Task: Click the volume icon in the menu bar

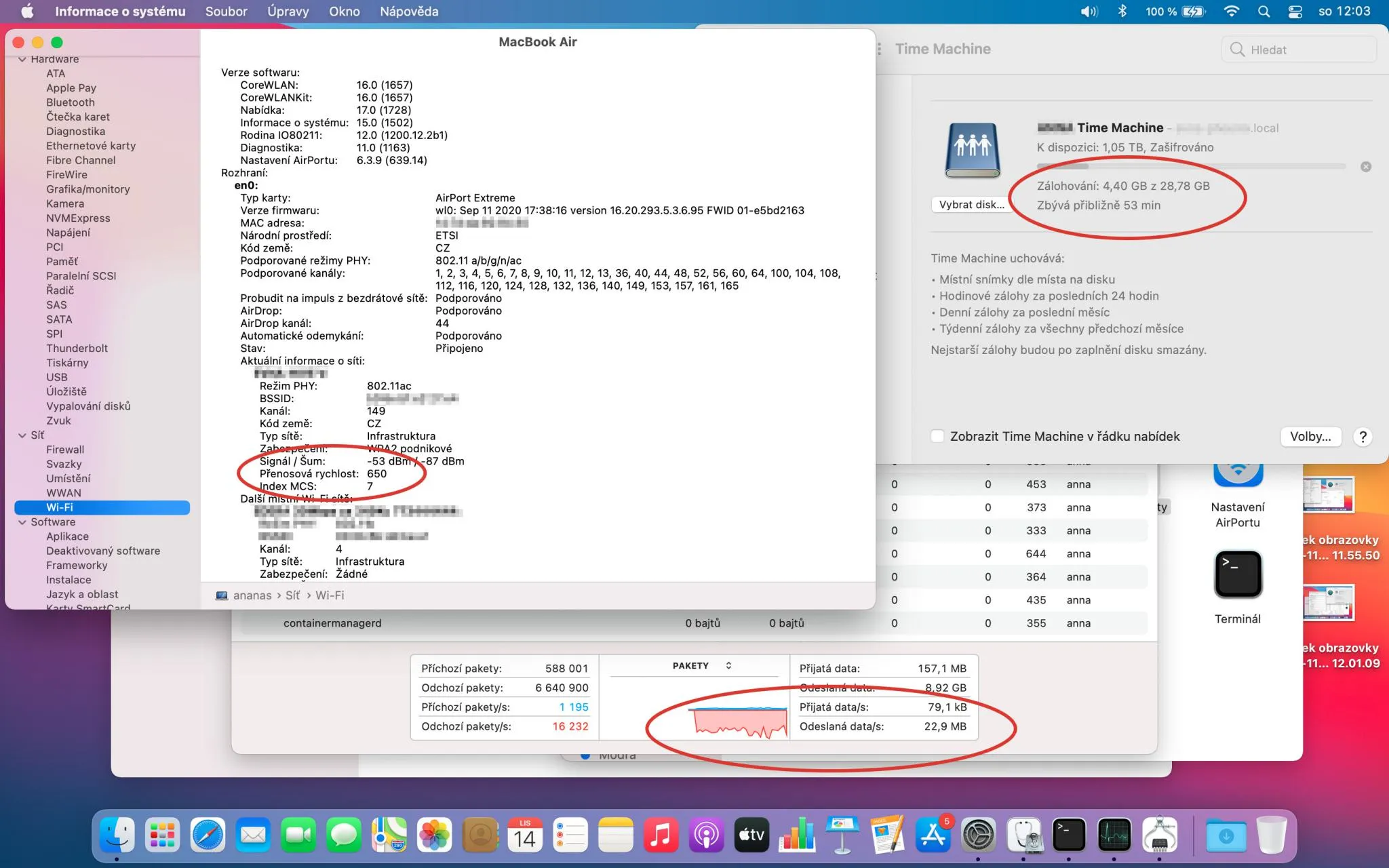Action: (x=1089, y=12)
